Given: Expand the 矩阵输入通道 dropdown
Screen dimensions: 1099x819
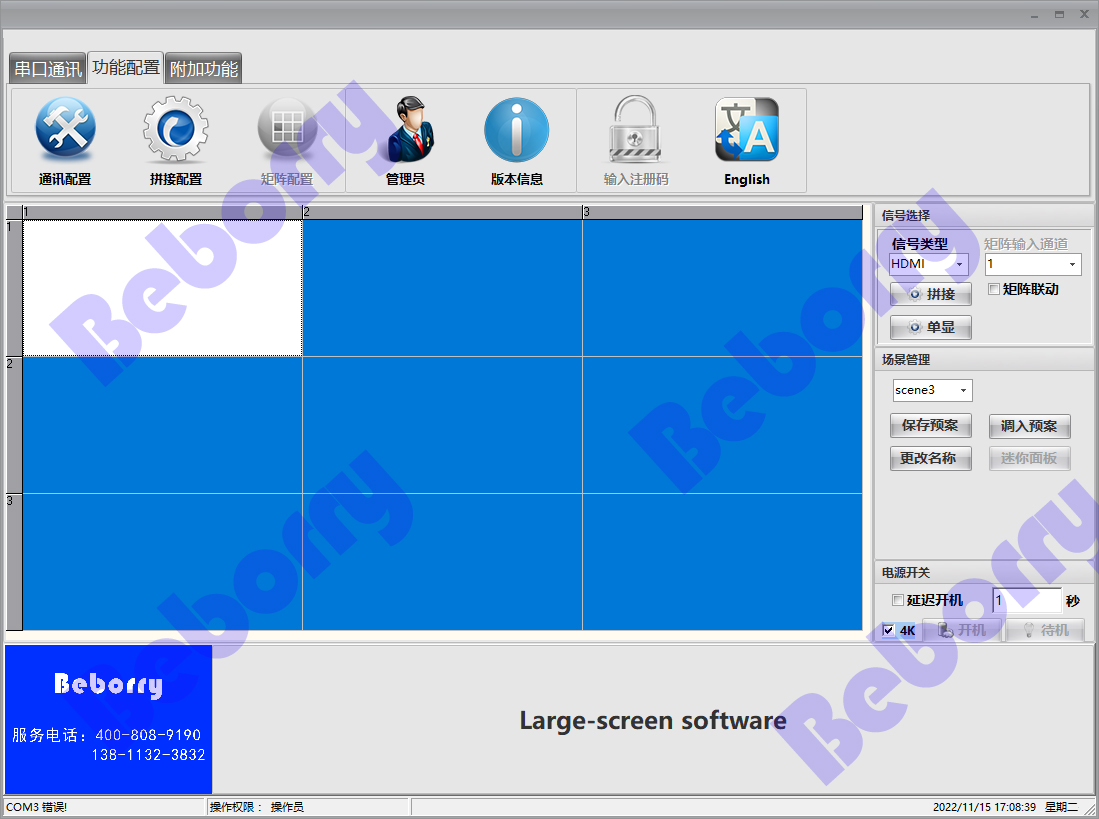Looking at the screenshot, I should pyautogui.click(x=1033, y=264).
